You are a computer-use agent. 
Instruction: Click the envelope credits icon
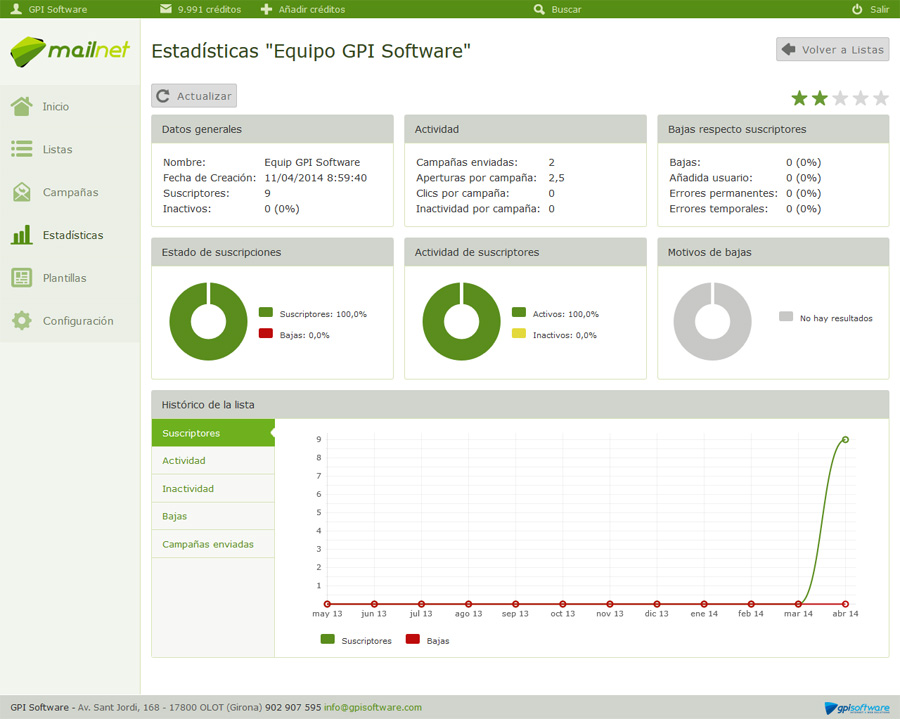coord(166,9)
